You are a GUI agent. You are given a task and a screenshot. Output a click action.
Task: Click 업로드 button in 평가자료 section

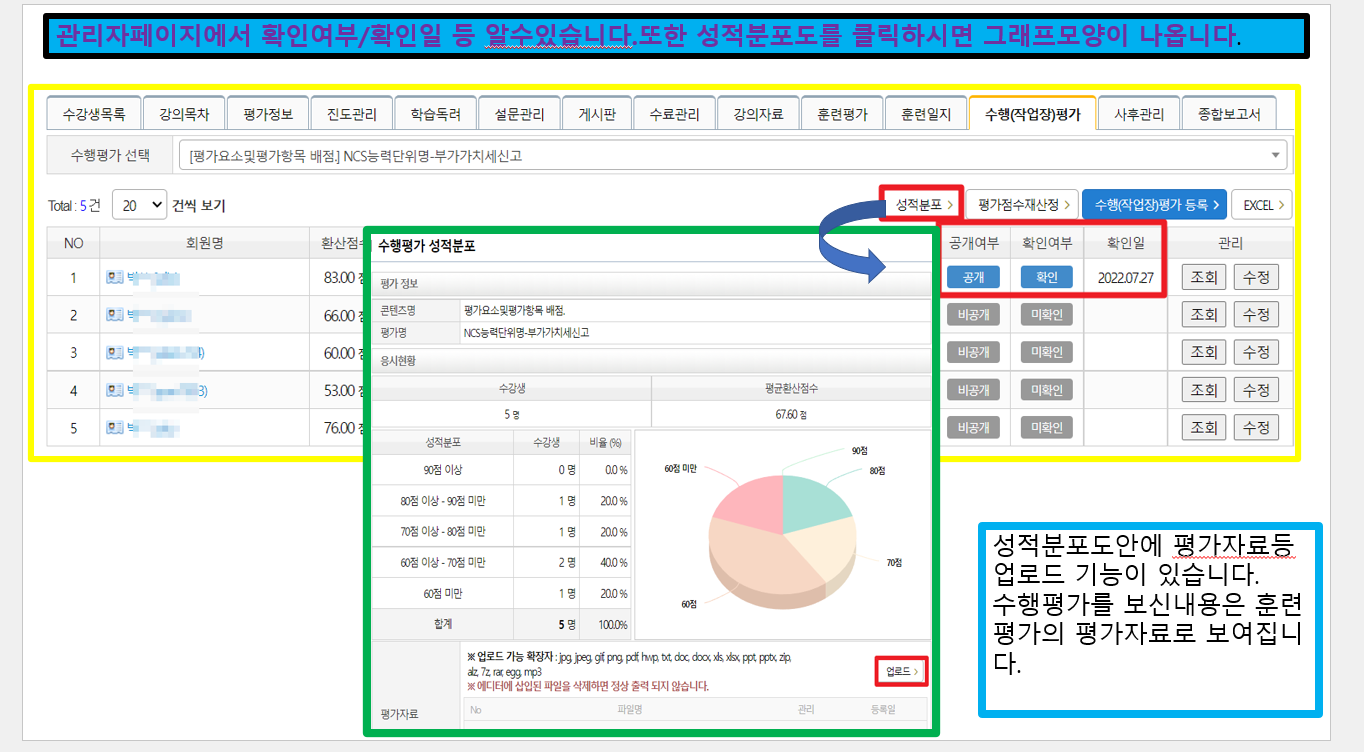click(902, 671)
